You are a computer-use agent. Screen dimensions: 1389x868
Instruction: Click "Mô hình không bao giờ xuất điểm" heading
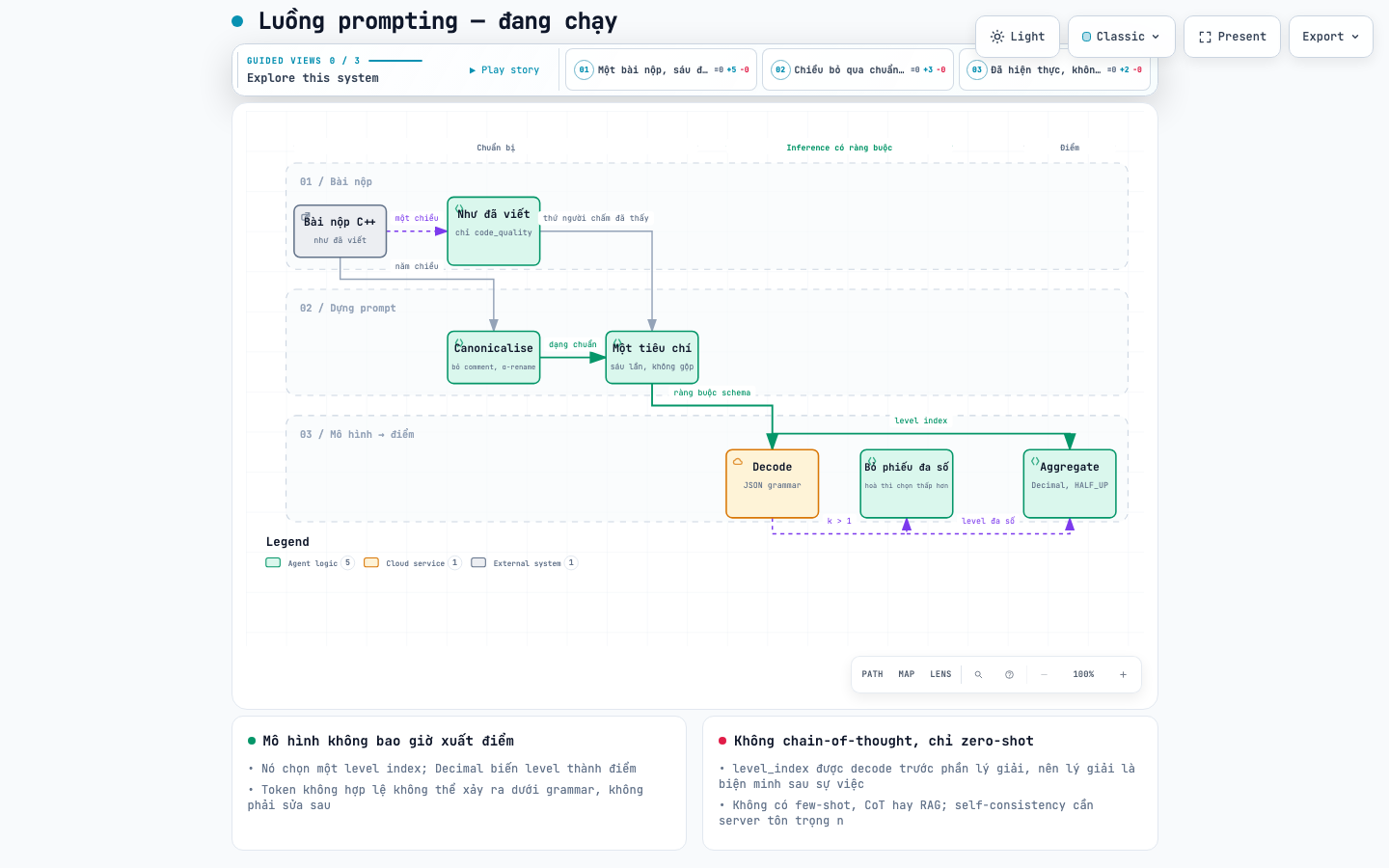388,741
